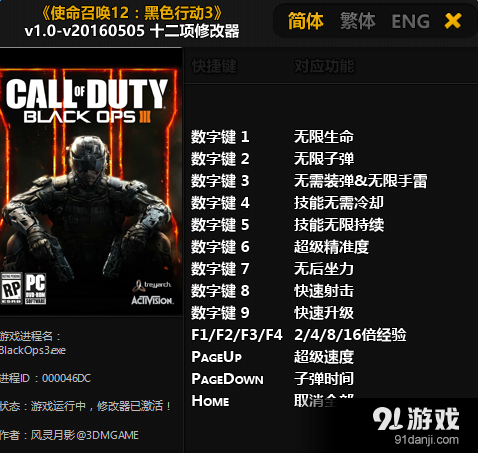Enable 超级速度 PageUp function

click(323, 357)
